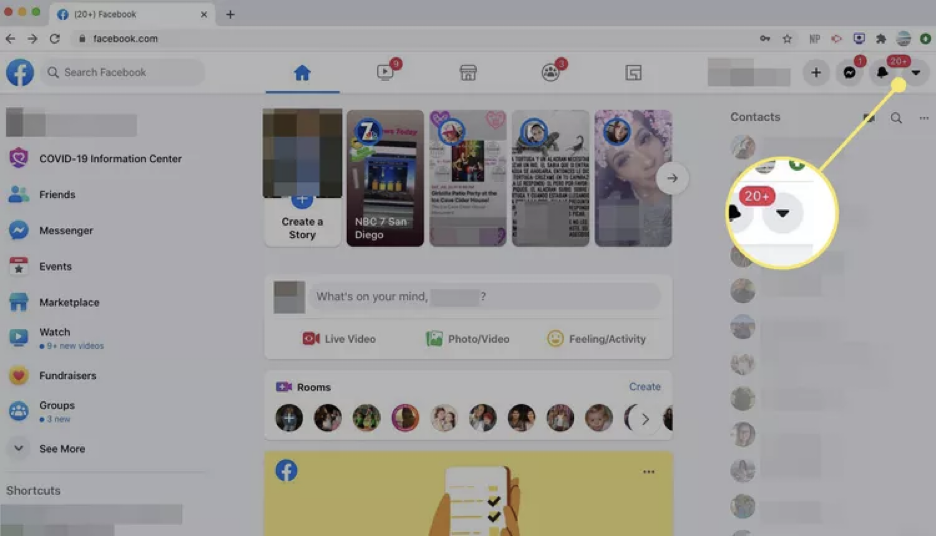Open the notifications bell icon
The image size is (936, 536).
pyautogui.click(x=882, y=73)
